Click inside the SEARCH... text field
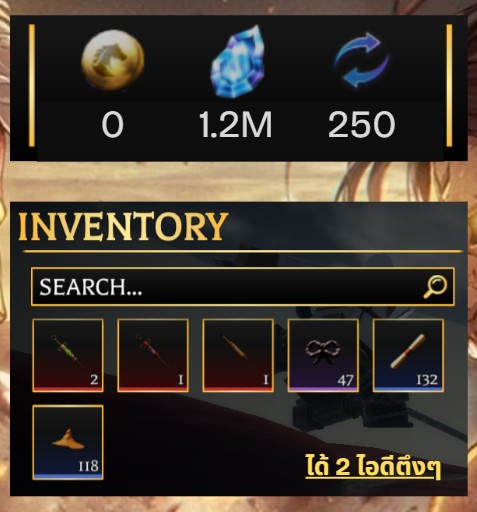The width and height of the screenshot is (477, 512). [242, 287]
